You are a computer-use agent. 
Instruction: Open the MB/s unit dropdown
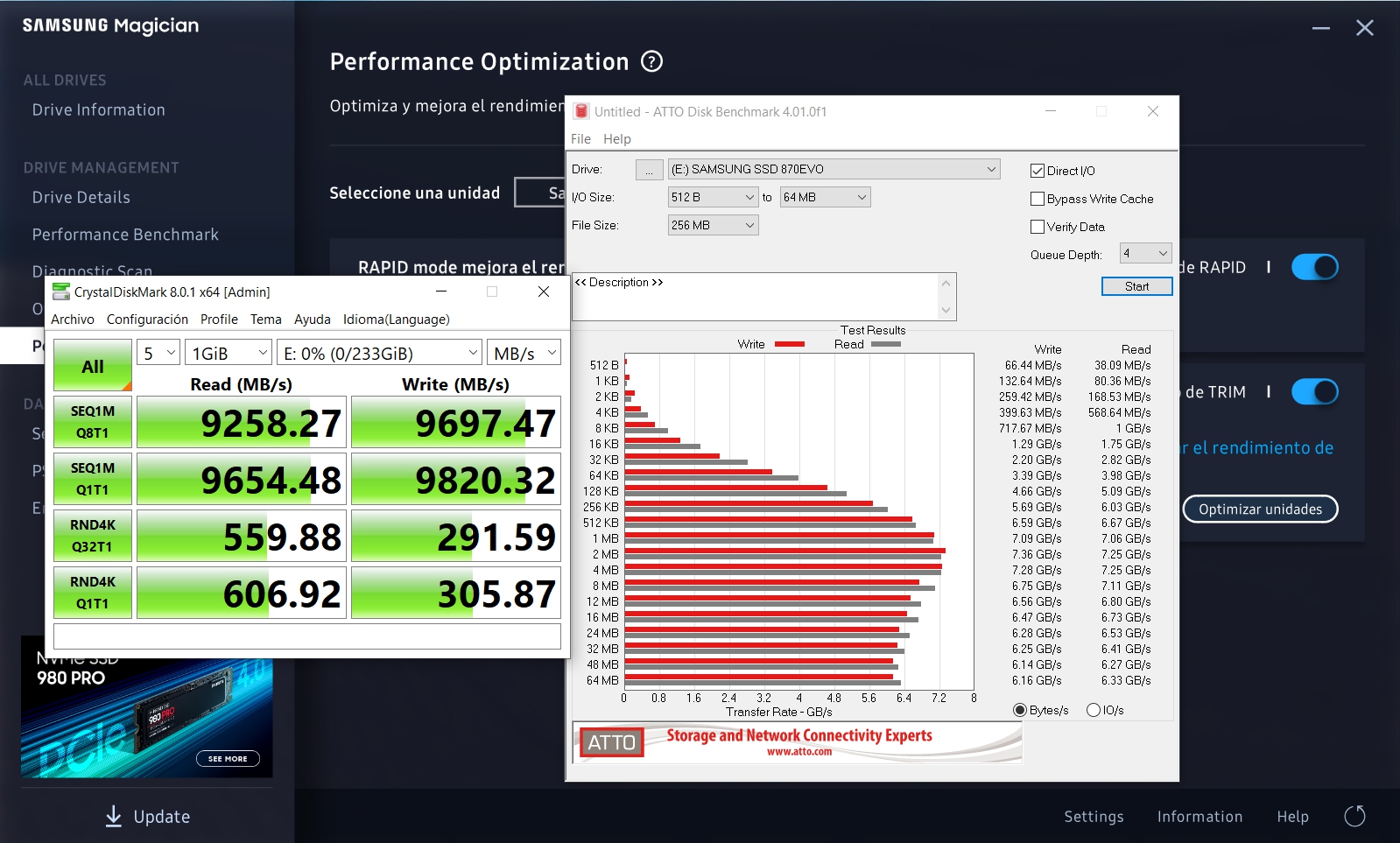click(524, 353)
